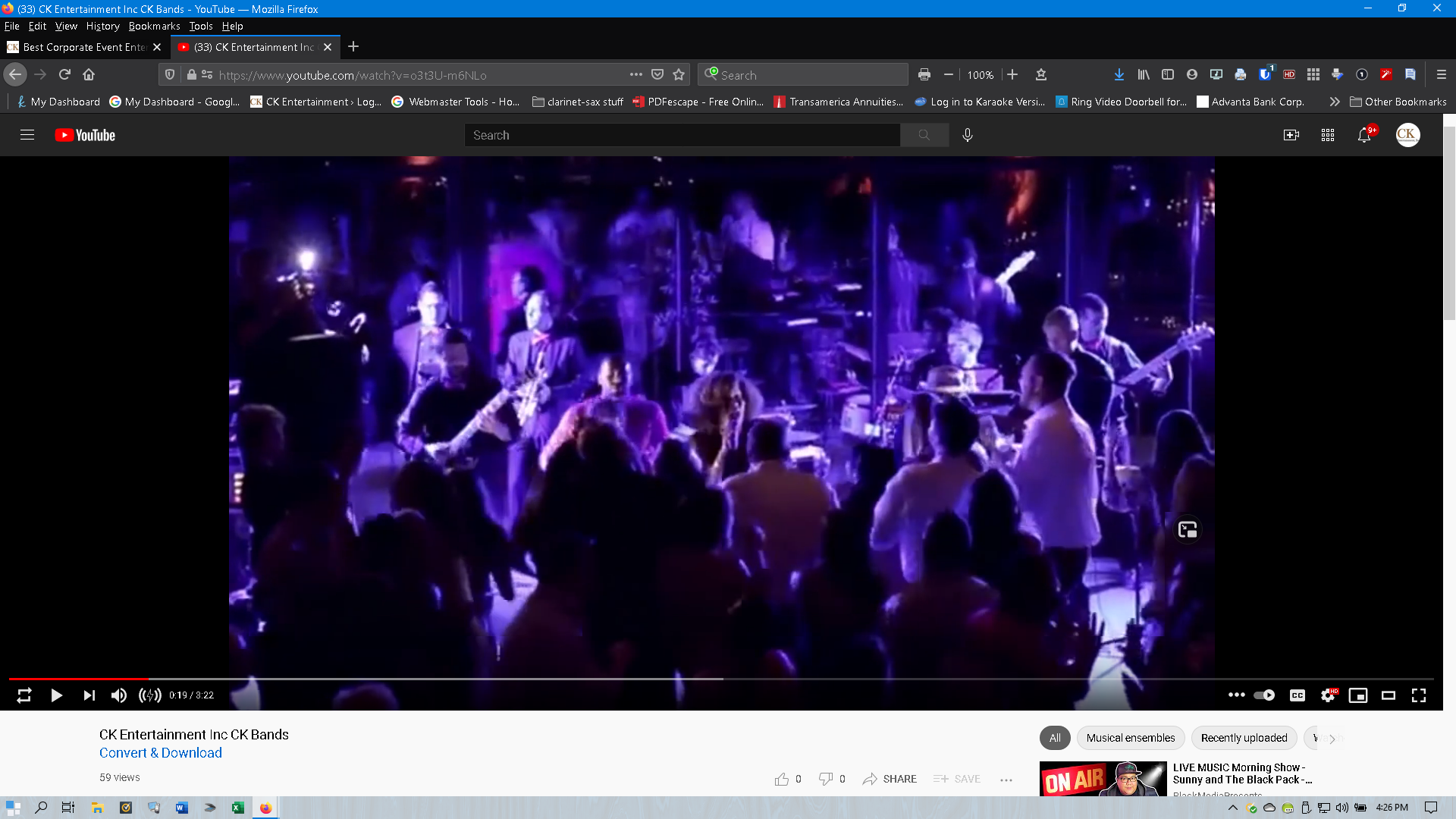This screenshot has height=819, width=1456.
Task: Open the Create video icon
Action: (1291, 135)
